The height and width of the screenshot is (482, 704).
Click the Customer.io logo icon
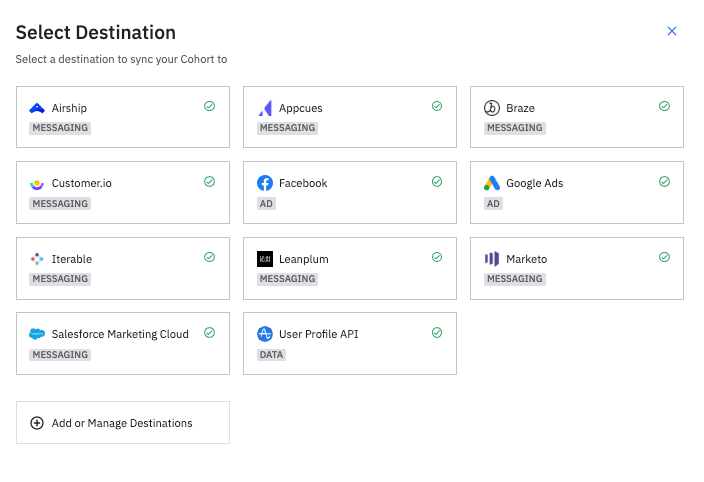coord(37,184)
